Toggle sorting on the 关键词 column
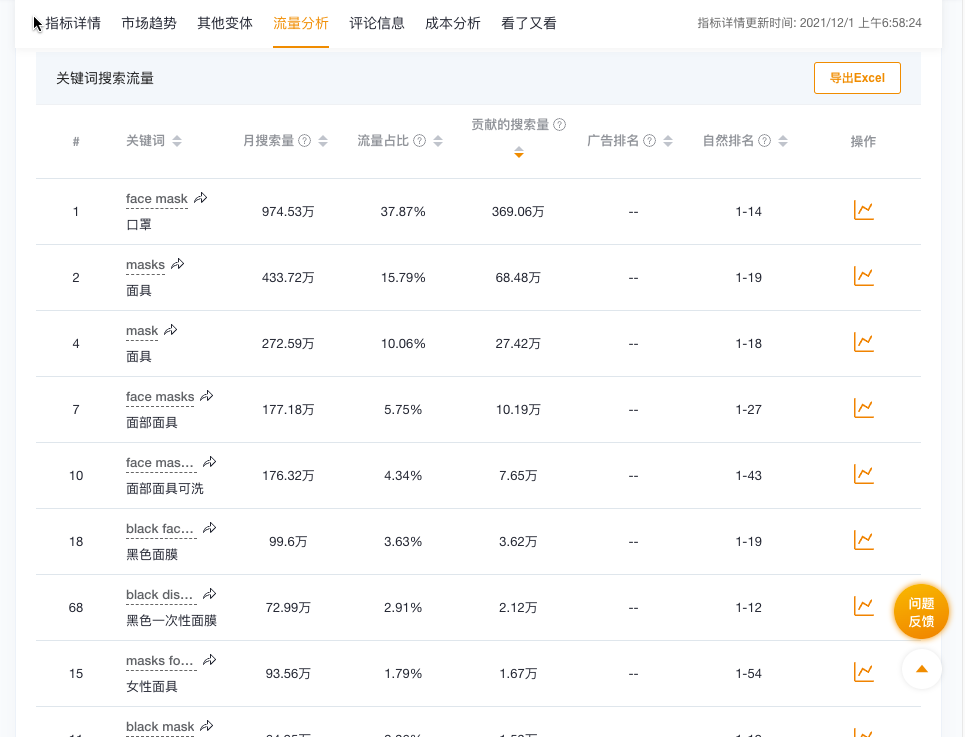This screenshot has height=737, width=965. [177, 141]
